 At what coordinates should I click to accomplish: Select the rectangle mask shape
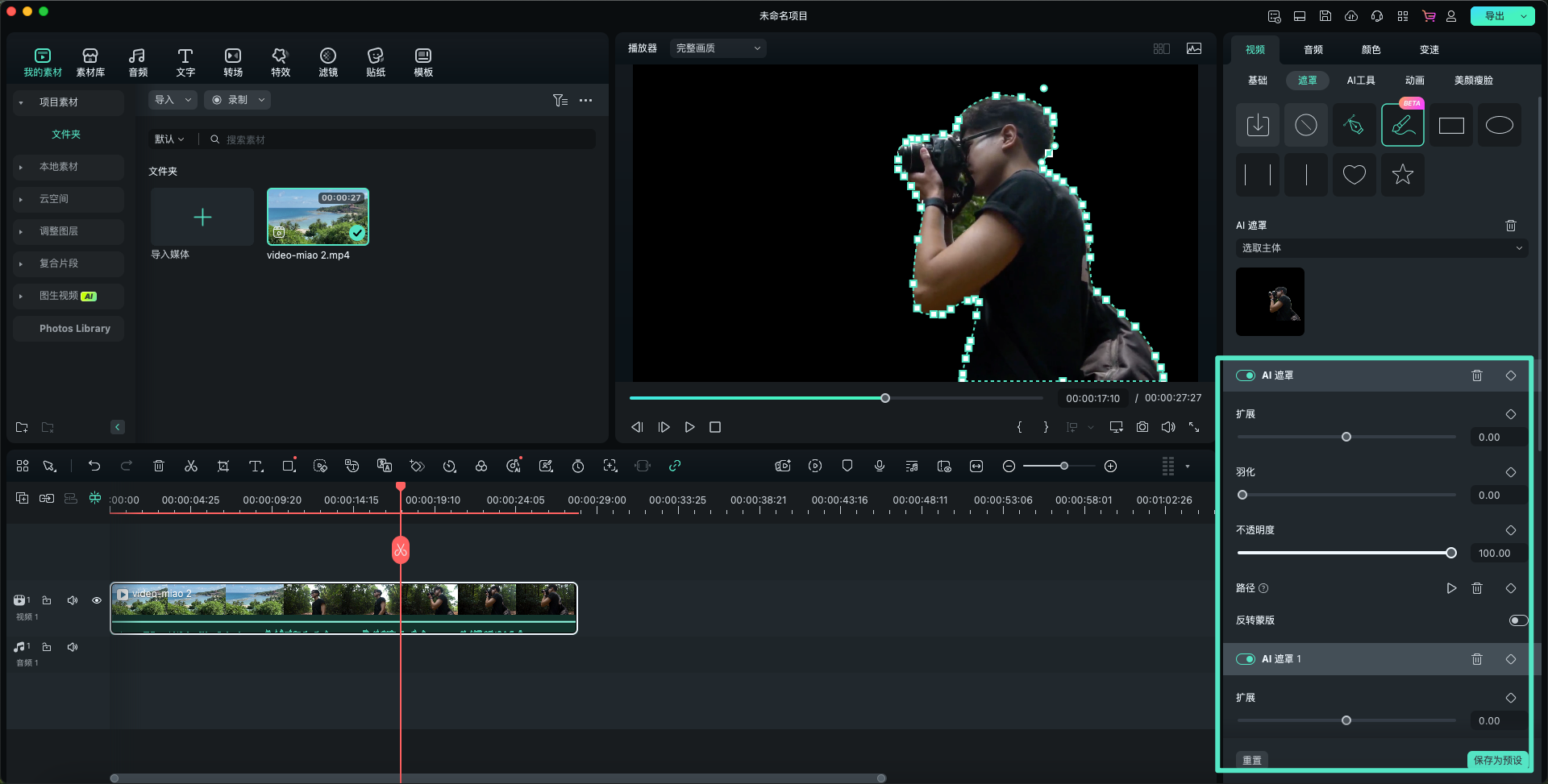pos(1450,126)
